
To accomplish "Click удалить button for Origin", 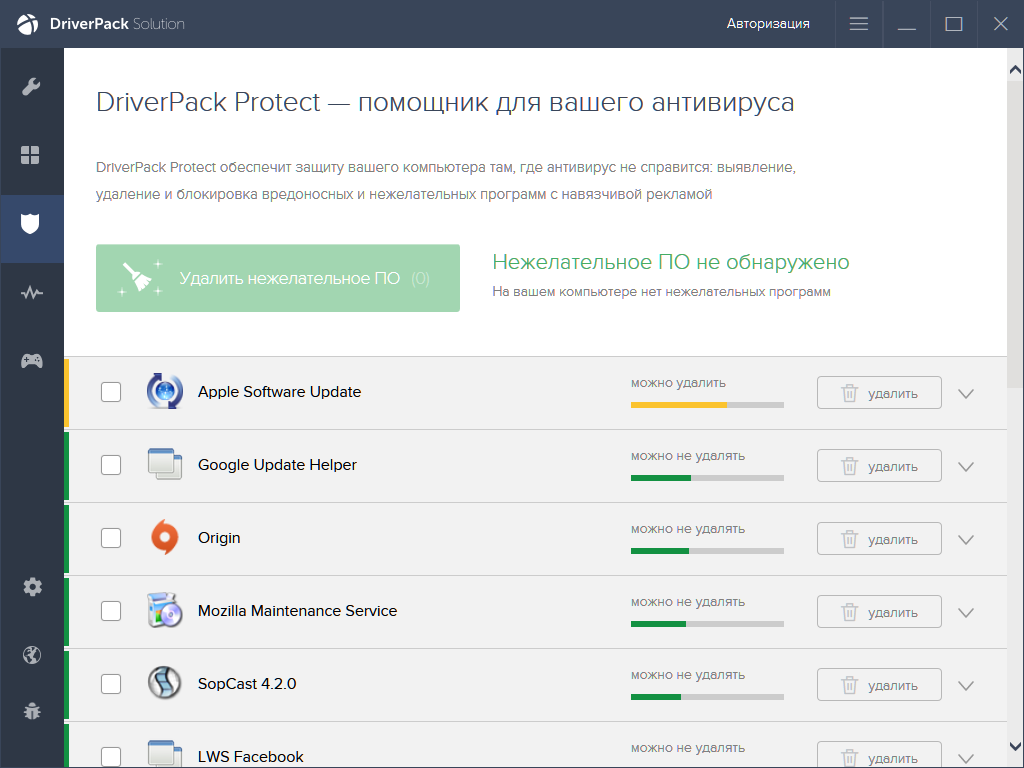I will [879, 539].
